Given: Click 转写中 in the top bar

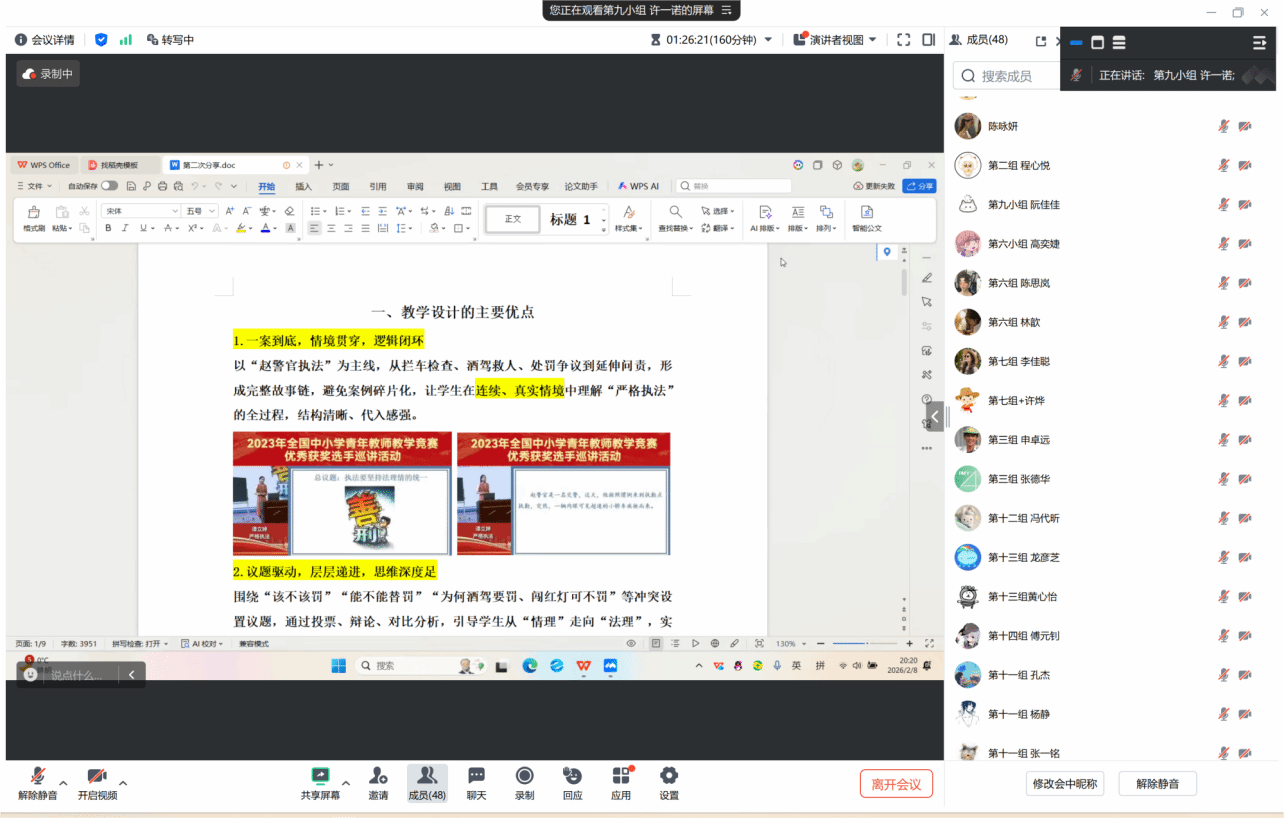Looking at the screenshot, I should (x=170, y=40).
